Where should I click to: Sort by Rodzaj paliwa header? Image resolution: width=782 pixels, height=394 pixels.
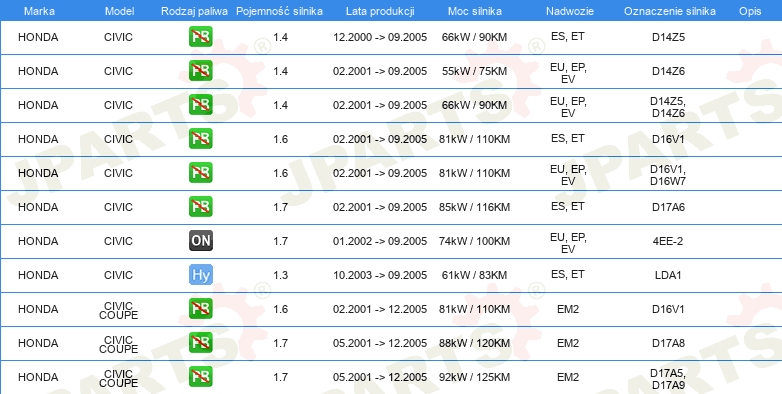[194, 11]
